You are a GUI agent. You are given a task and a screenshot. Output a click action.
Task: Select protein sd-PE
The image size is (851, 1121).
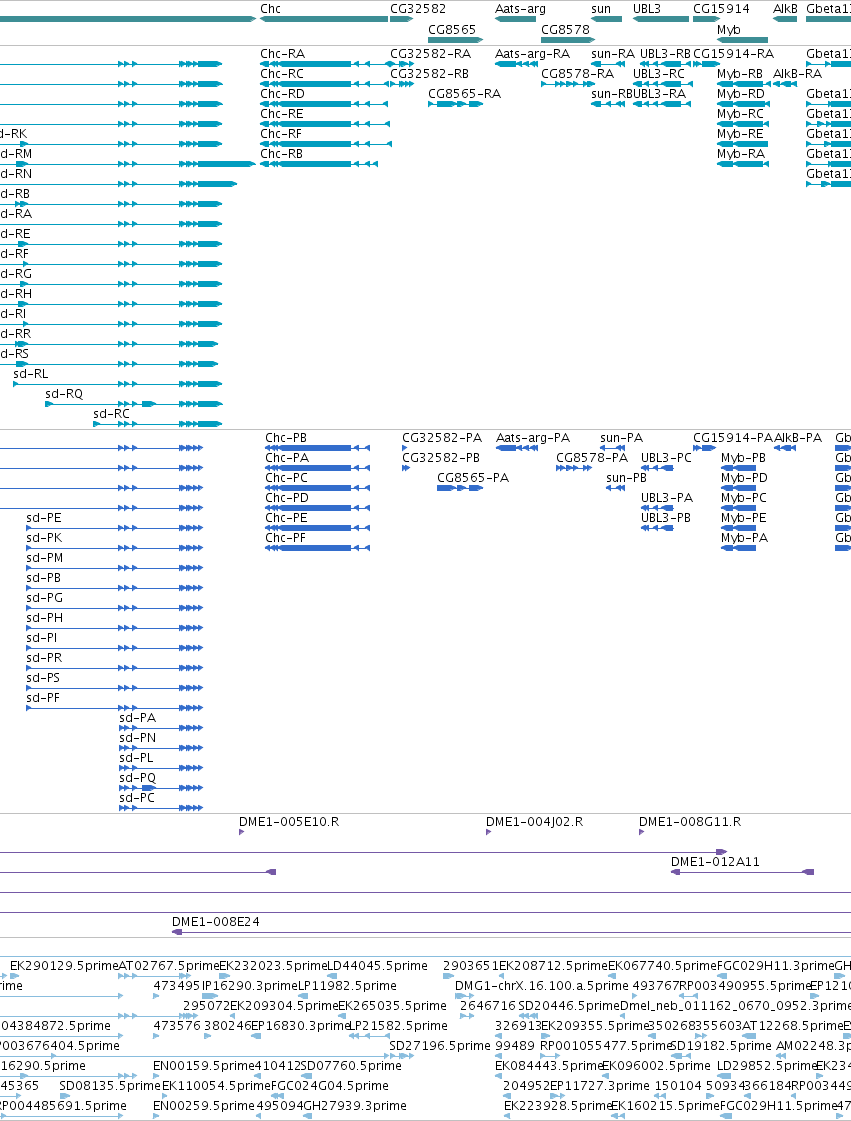(x=114, y=528)
